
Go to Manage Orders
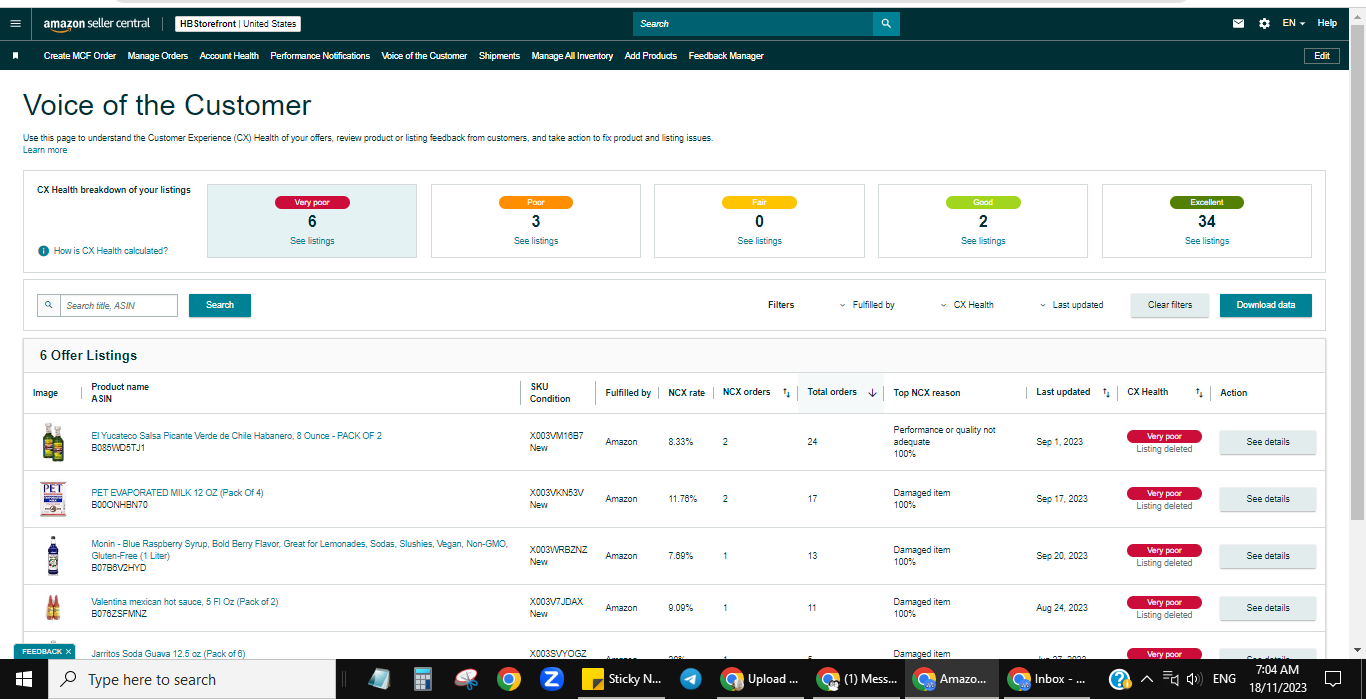pos(158,56)
